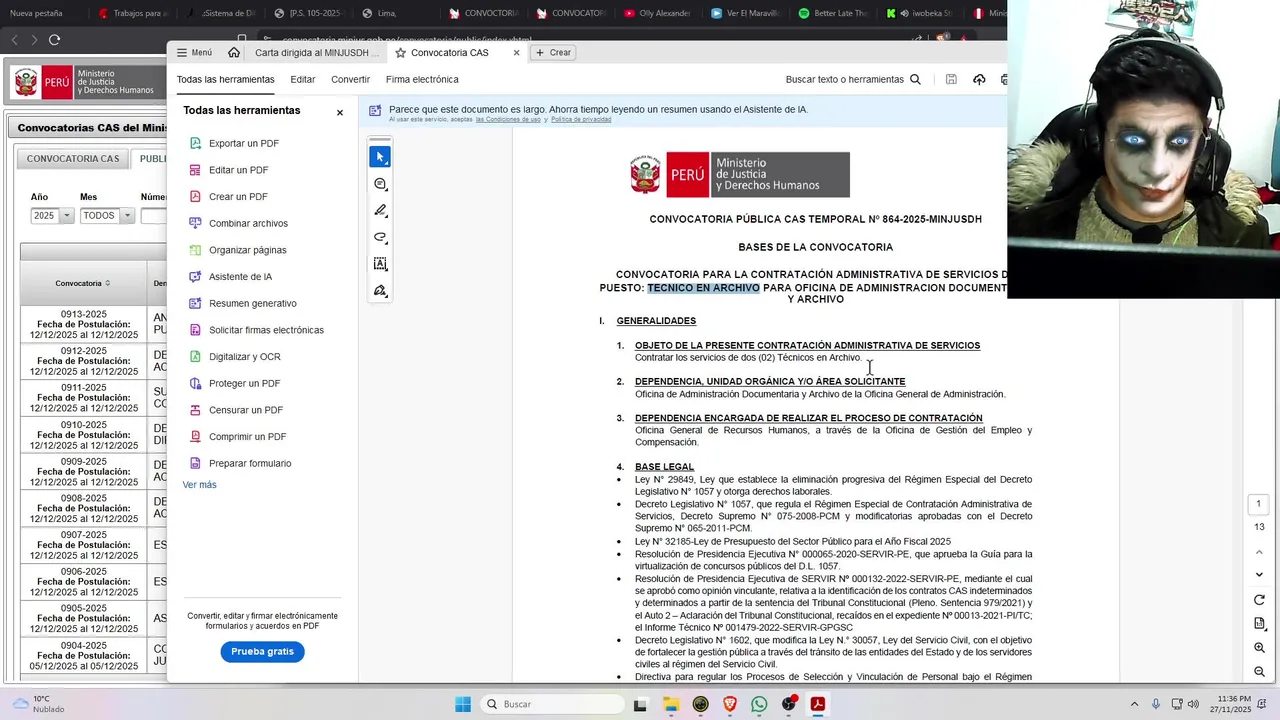Image resolution: width=1280 pixels, height=720 pixels.
Task: Click convocatoria 0913-2025 row in browser
Action: click(x=83, y=324)
